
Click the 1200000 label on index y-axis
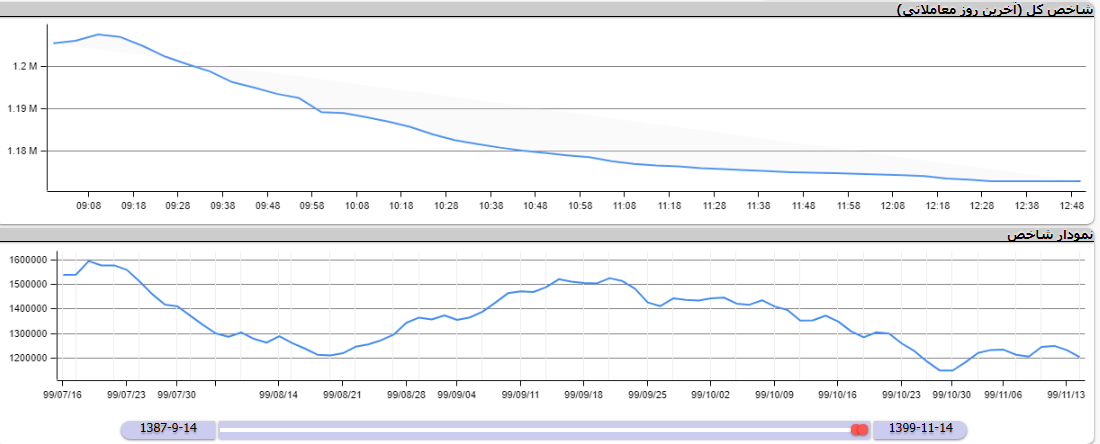tap(28, 358)
